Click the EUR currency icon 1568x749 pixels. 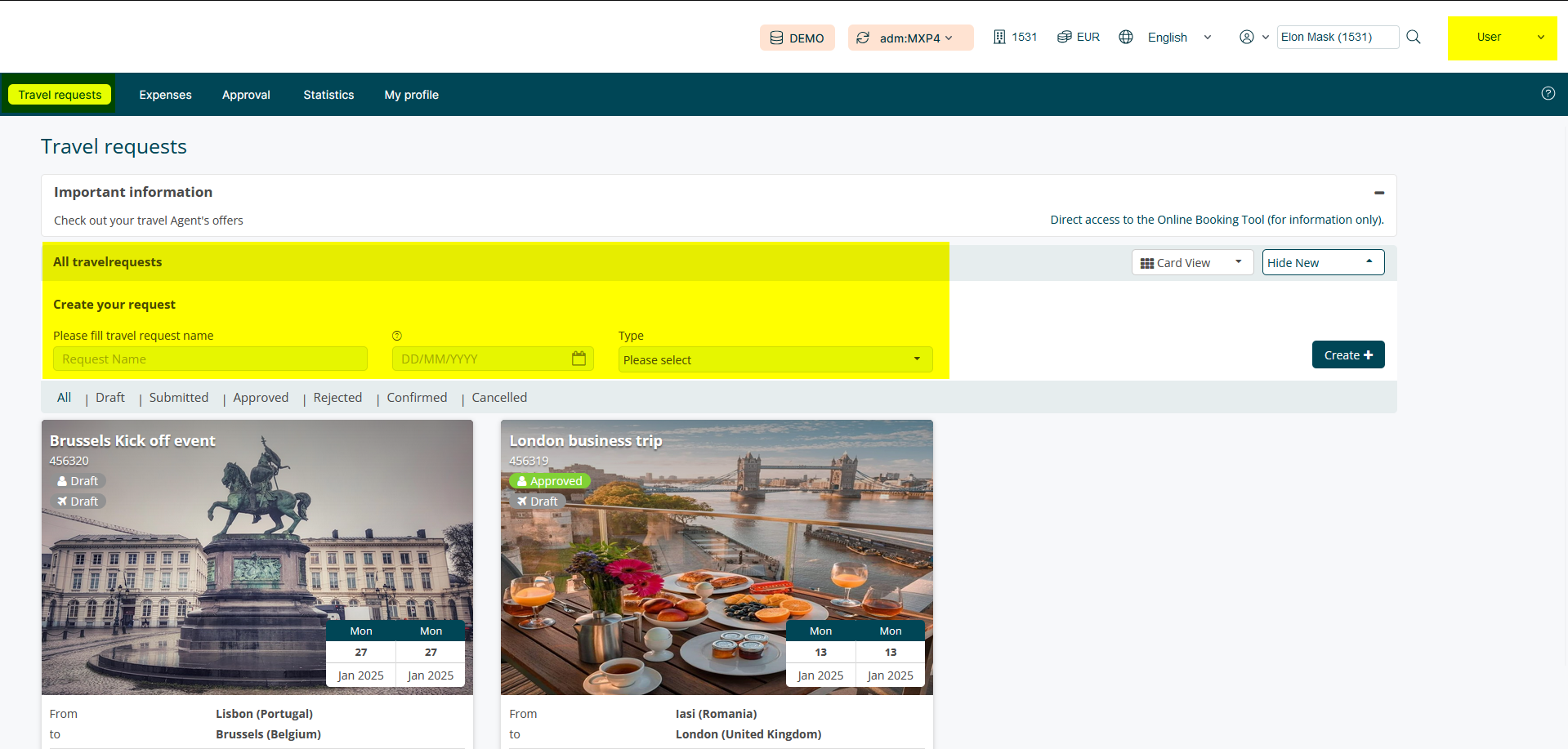point(1064,37)
